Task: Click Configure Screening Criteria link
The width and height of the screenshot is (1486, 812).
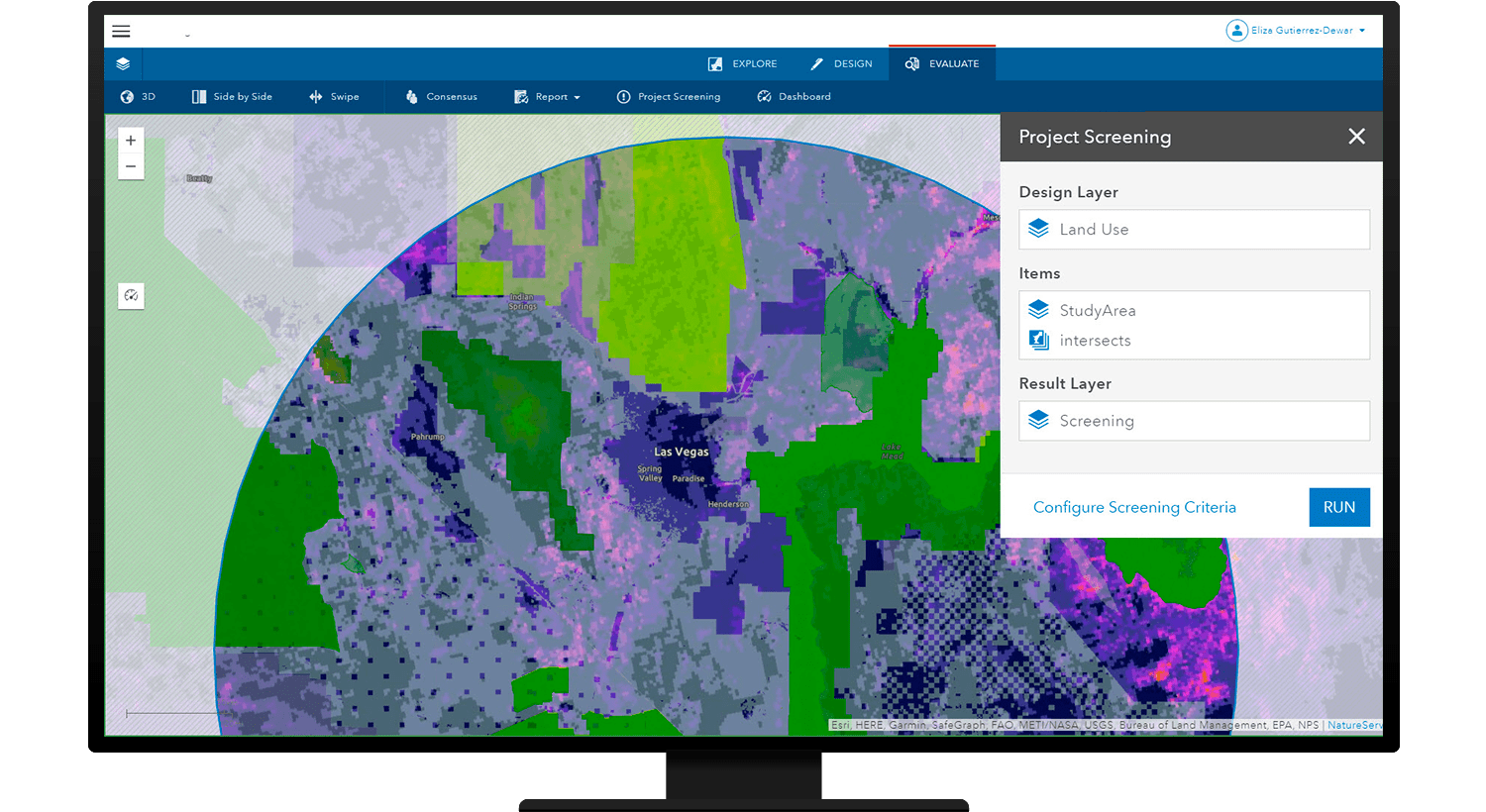Action: click(1134, 507)
